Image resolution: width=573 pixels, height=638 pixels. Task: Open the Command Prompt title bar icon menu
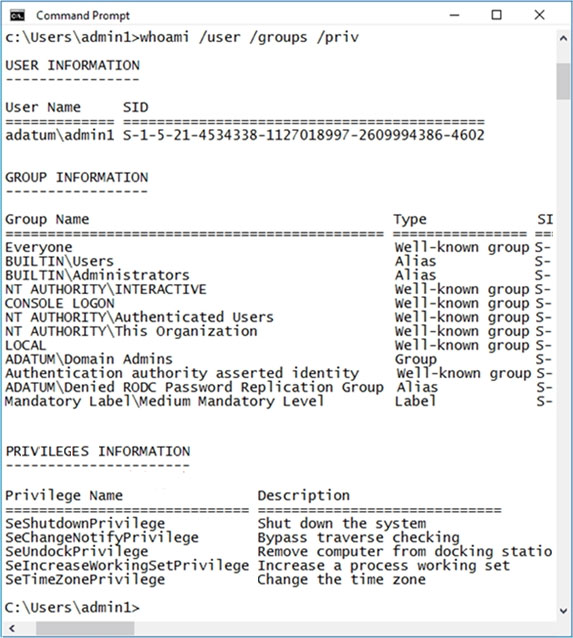(x=17, y=15)
